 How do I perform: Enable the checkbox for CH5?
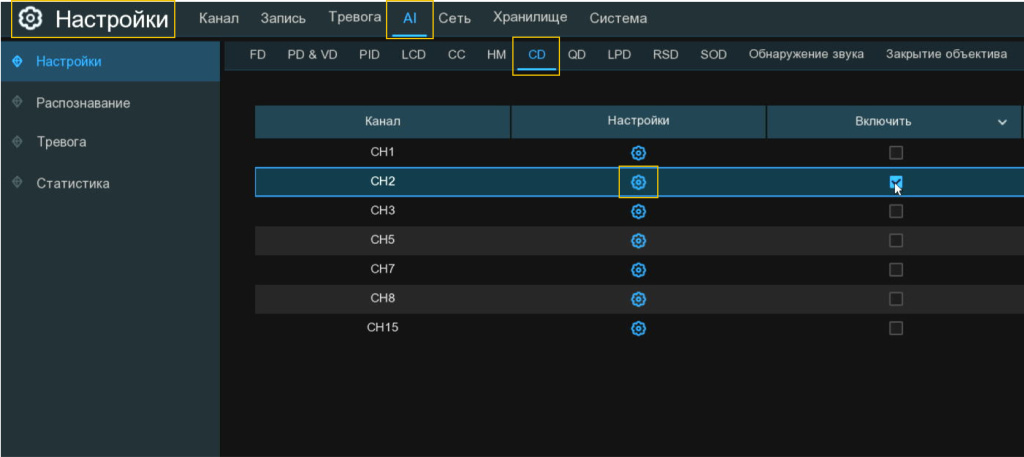tap(896, 240)
